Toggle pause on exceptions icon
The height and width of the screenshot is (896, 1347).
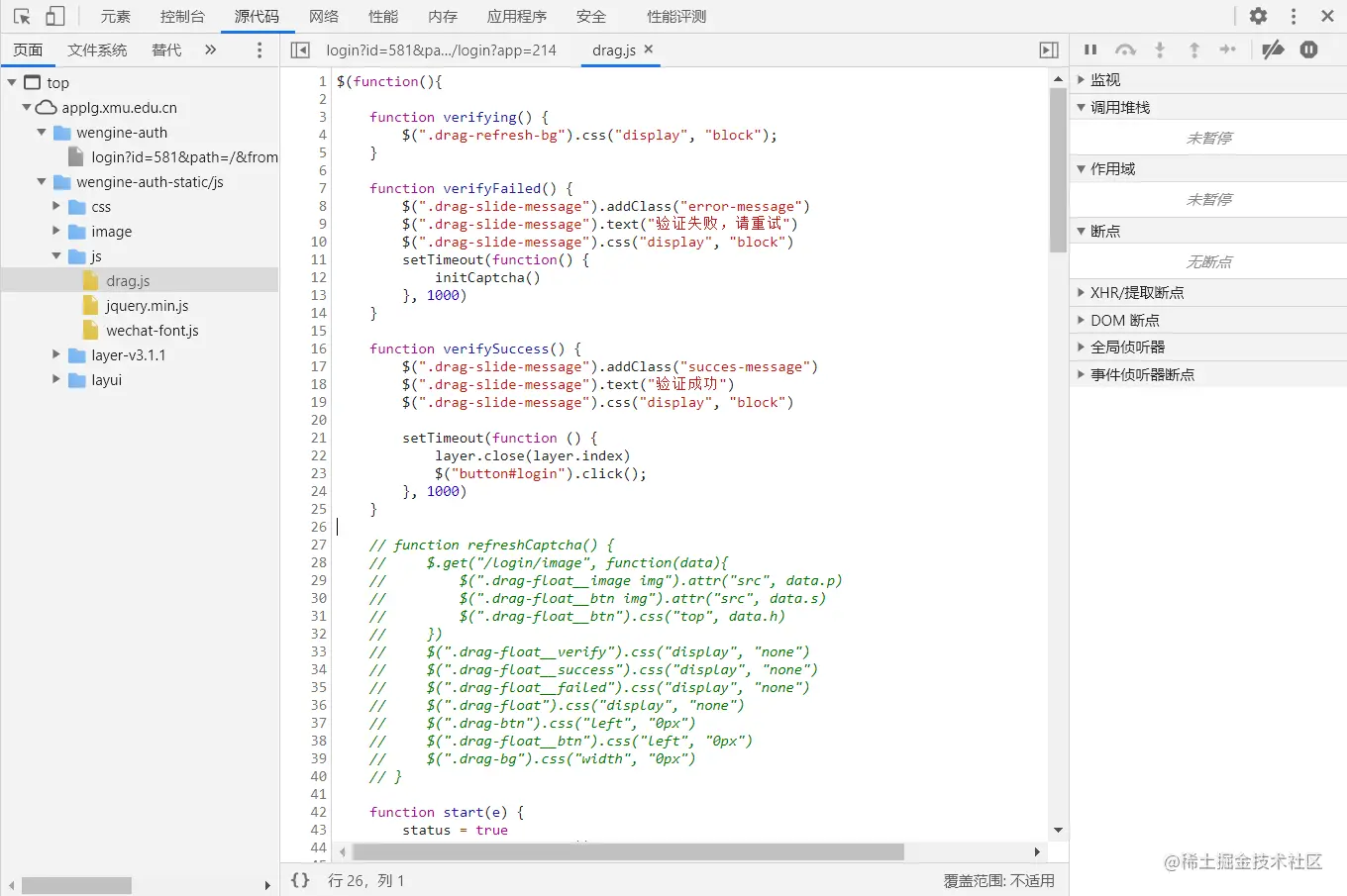coord(1308,50)
